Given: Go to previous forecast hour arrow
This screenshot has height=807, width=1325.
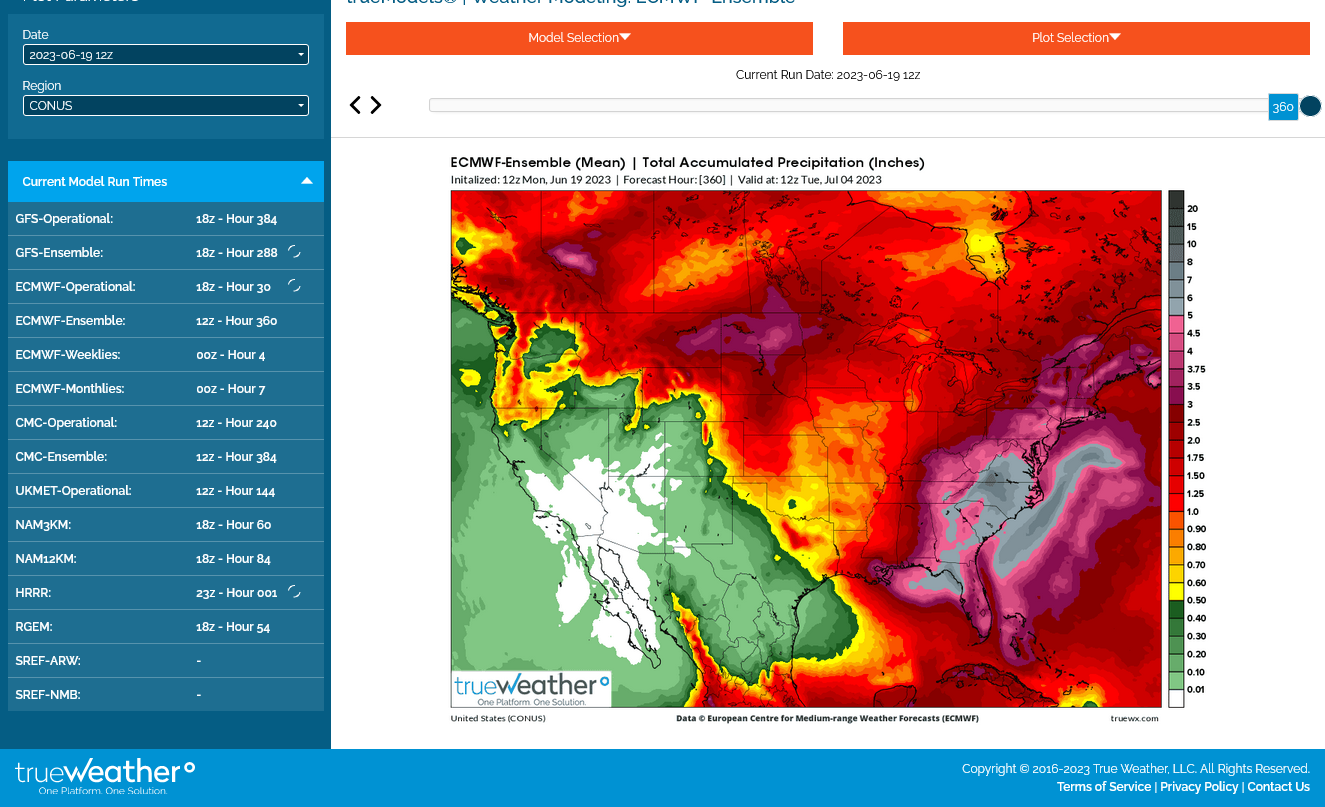Looking at the screenshot, I should coord(355,105).
